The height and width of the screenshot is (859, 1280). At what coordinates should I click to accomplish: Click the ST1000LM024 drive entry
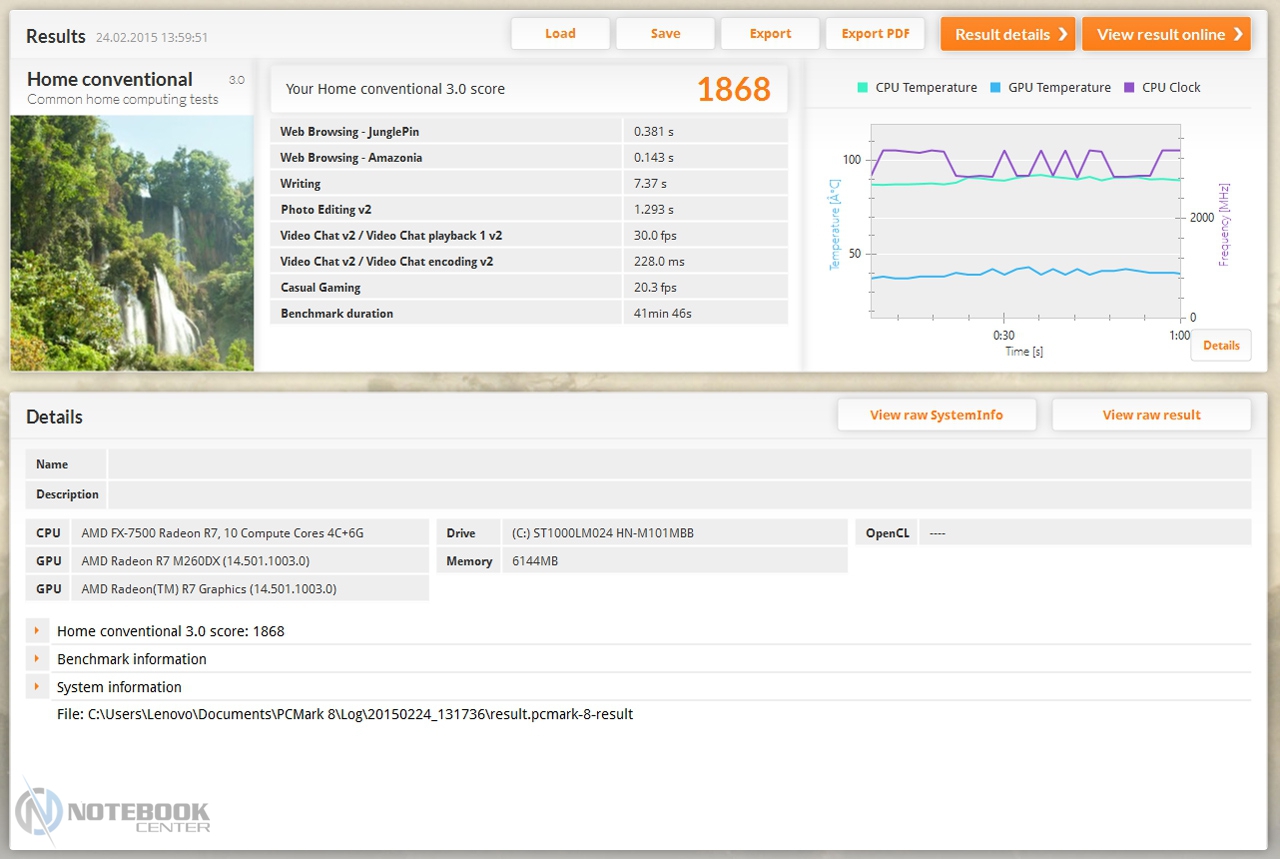click(x=674, y=533)
